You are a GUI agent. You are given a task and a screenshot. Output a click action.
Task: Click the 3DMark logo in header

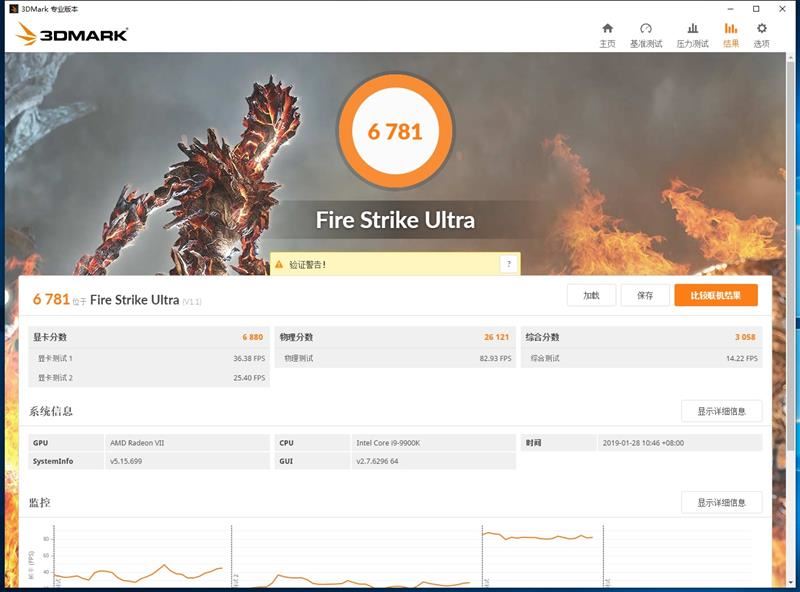pos(72,34)
